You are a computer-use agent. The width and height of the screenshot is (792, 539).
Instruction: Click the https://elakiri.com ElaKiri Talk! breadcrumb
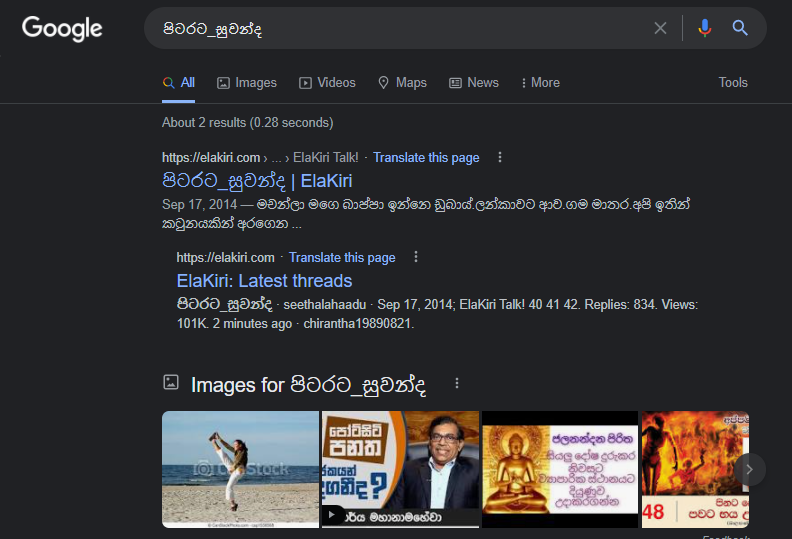tap(260, 158)
